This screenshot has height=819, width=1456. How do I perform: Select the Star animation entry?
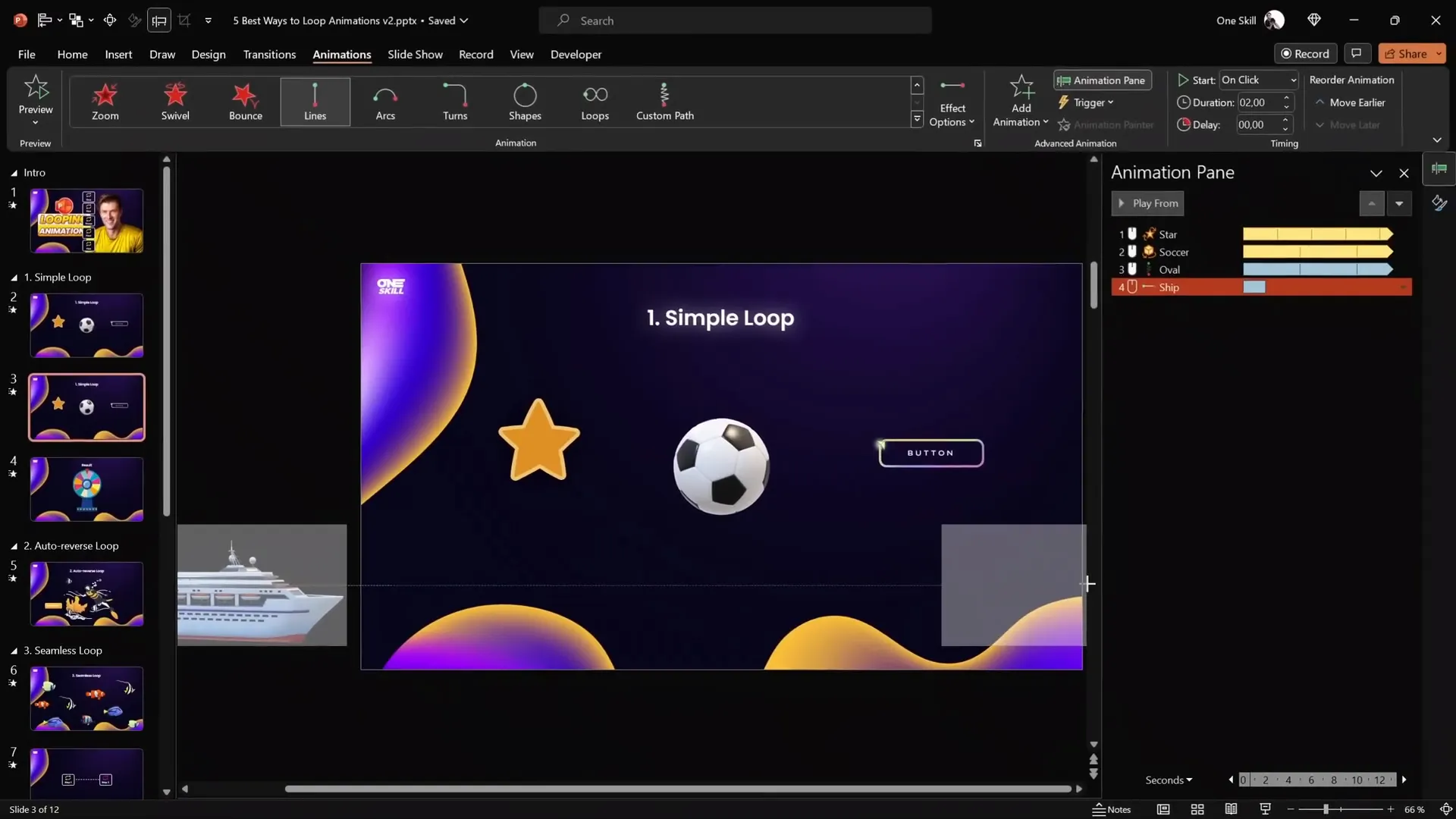tap(1261, 234)
